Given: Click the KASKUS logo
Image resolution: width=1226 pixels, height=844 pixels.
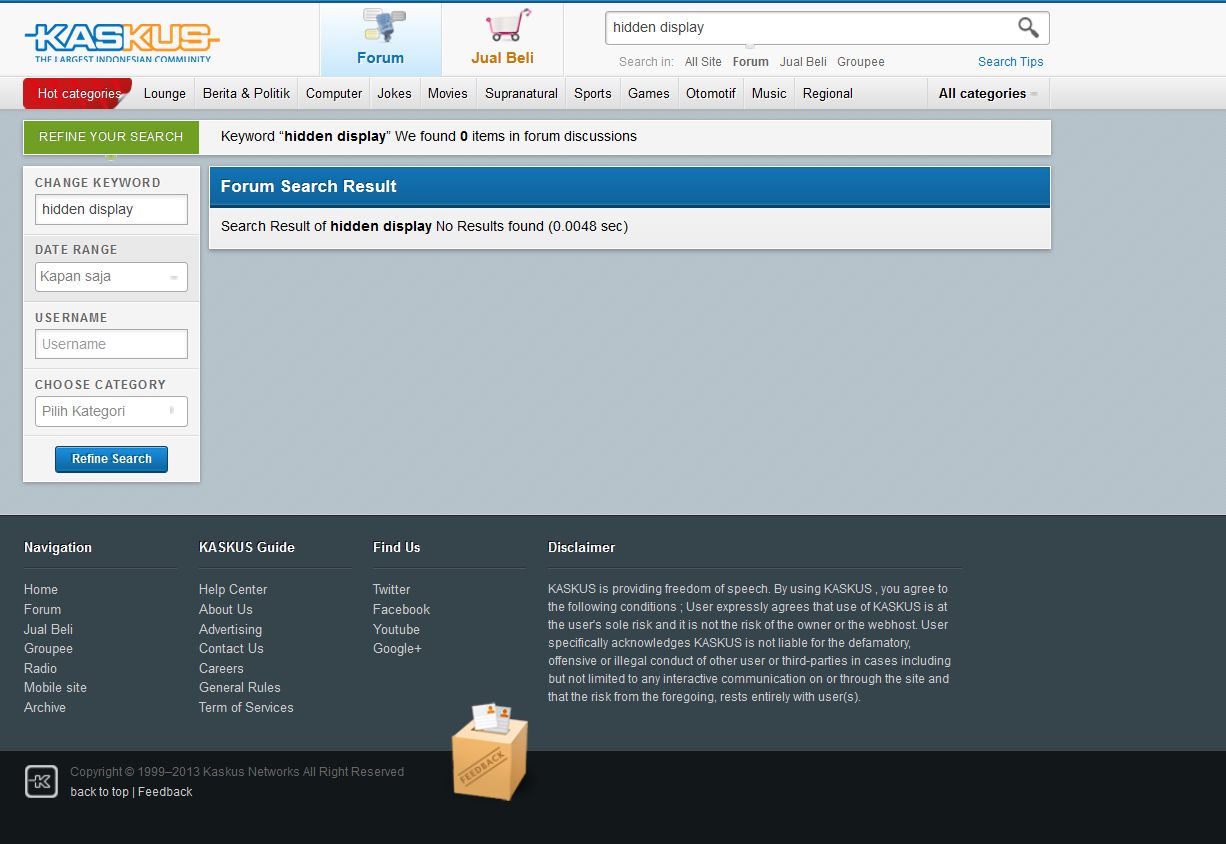Looking at the screenshot, I should tap(121, 41).
